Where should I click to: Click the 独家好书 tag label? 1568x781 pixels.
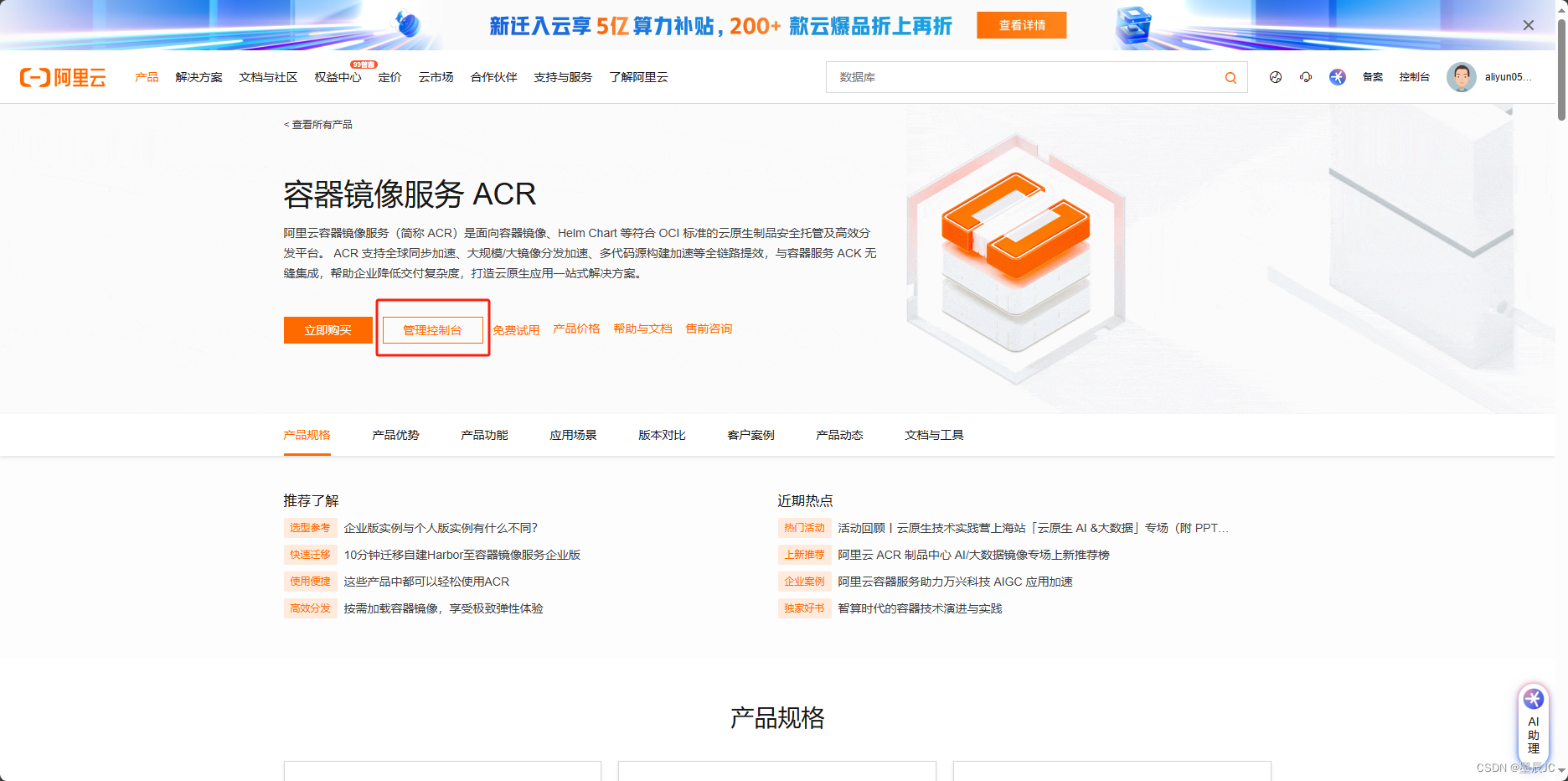pos(804,608)
